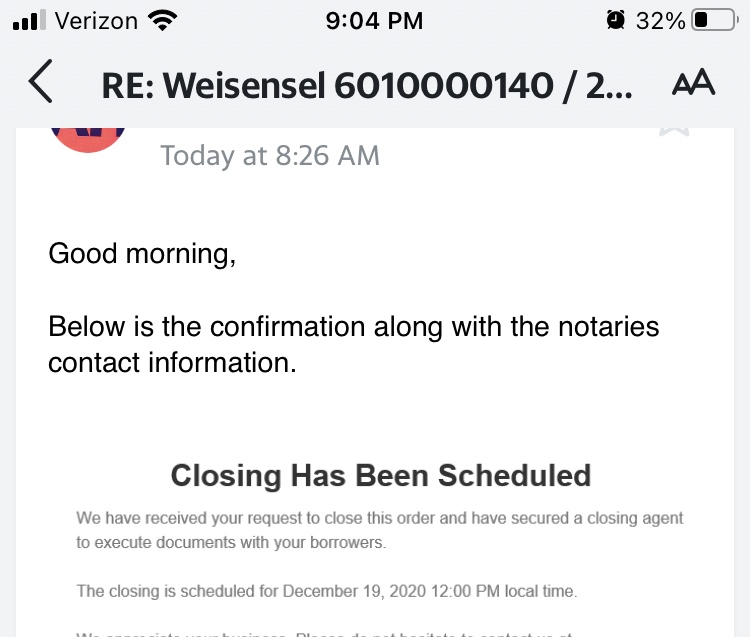
Task: Tap the back chevron arrow
Action: [x=40, y=84]
